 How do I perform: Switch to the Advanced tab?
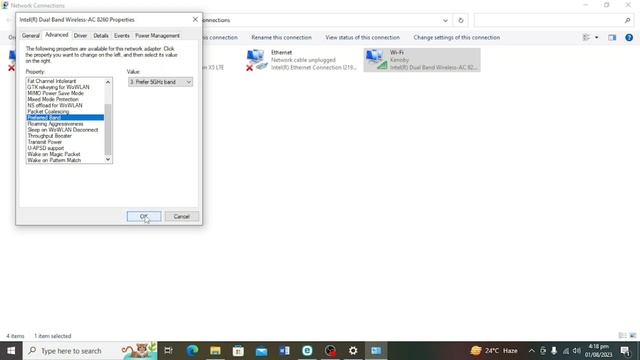57,35
